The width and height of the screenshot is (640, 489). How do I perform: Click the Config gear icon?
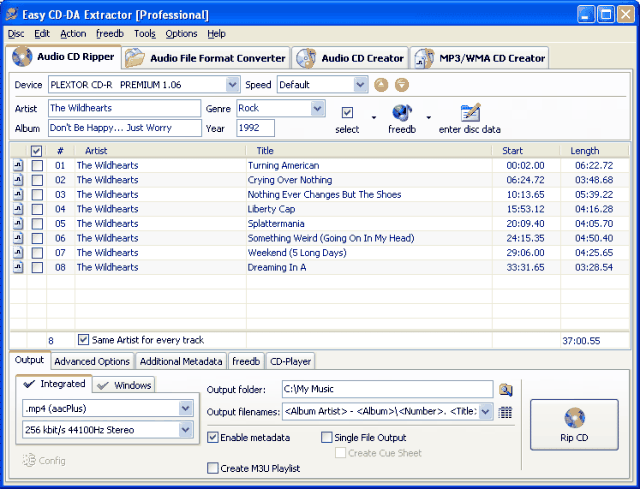[x=29, y=460]
